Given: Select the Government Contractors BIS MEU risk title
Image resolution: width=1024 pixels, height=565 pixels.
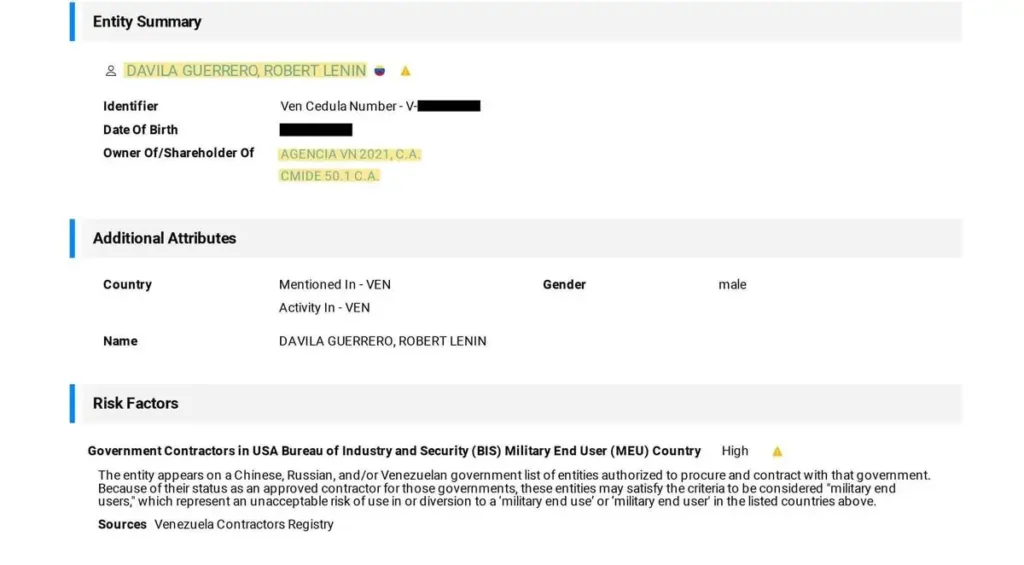Looking at the screenshot, I should point(394,451).
